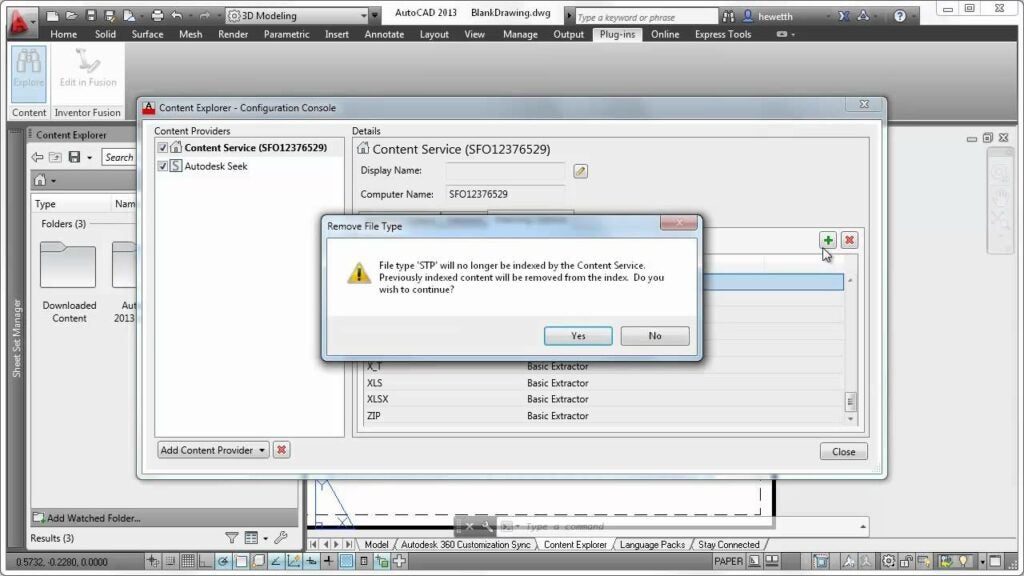Uncheck the Content Service provider checkbox

pos(164,147)
